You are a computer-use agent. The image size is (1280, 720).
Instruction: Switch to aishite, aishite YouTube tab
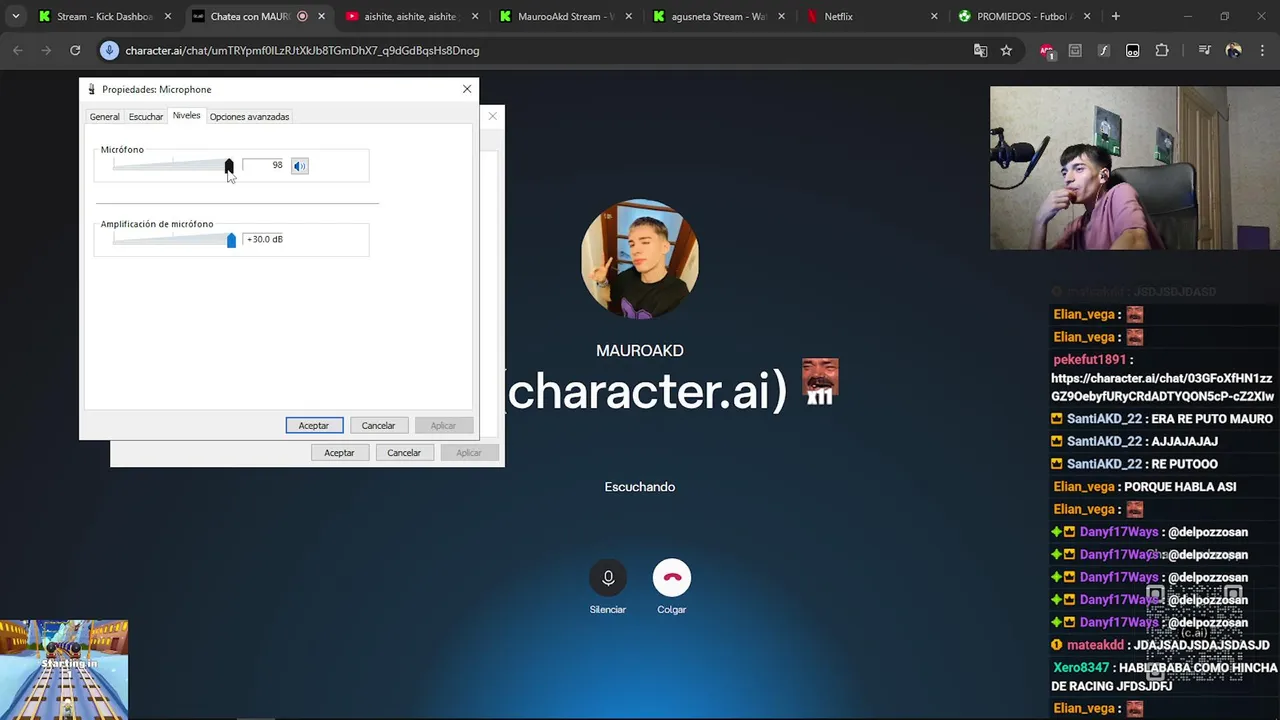tap(401, 16)
